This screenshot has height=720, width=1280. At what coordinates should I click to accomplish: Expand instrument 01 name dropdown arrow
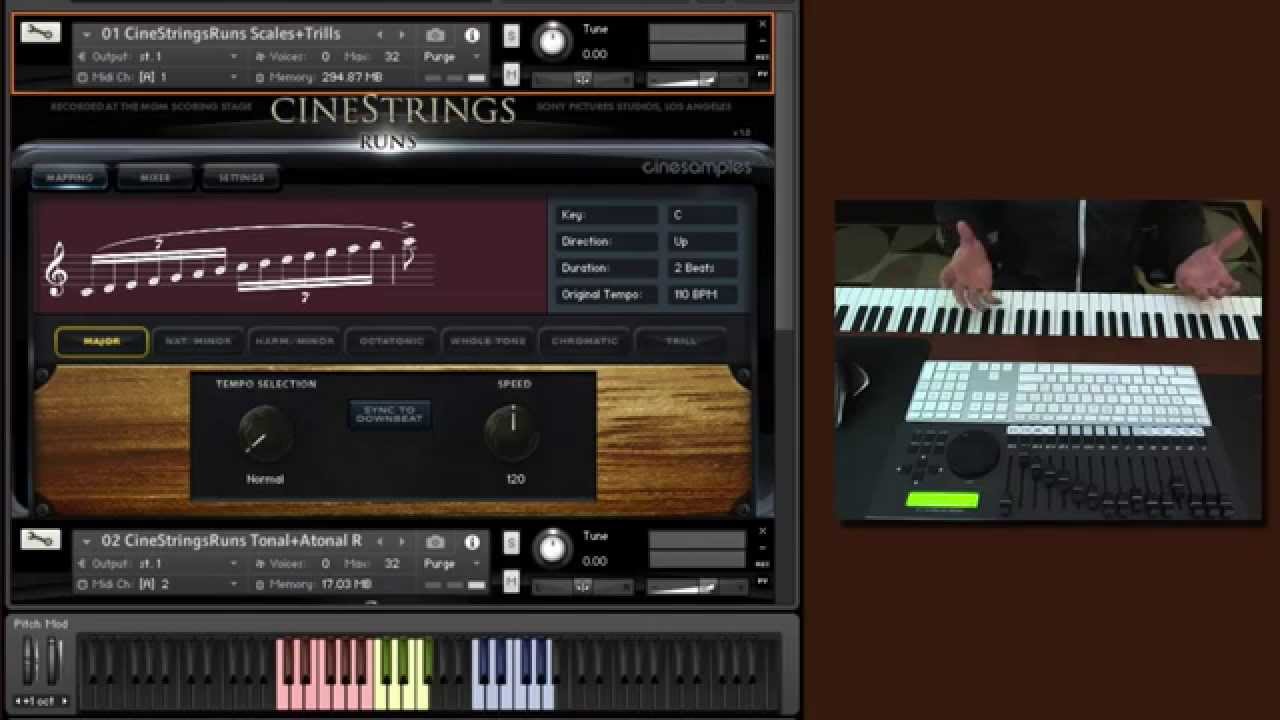[87, 34]
